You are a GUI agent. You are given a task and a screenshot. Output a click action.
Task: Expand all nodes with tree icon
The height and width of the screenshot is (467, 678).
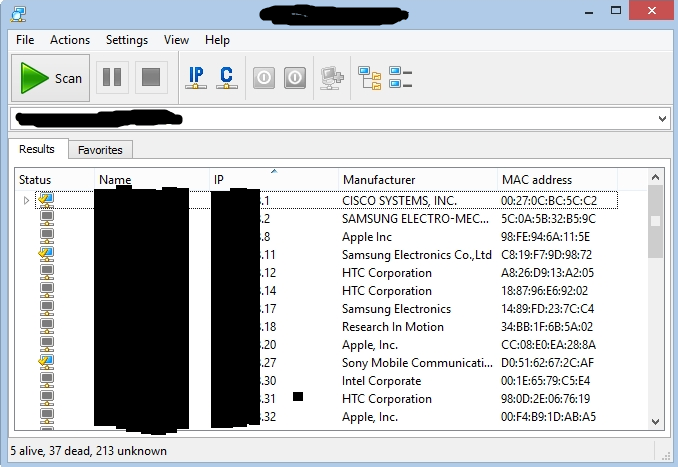370,78
